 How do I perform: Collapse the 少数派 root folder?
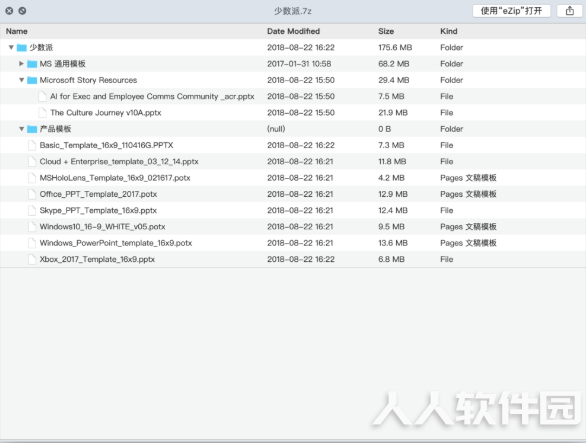click(11, 47)
